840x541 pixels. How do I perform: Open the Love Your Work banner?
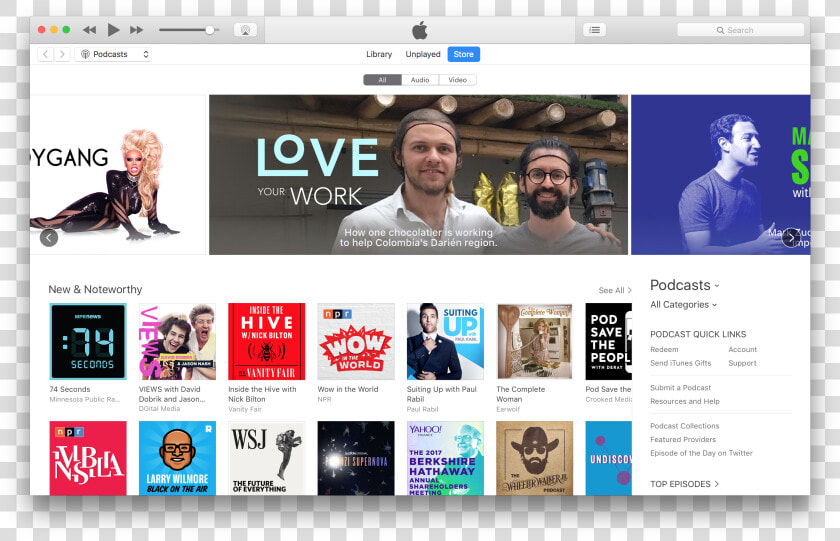coord(418,175)
